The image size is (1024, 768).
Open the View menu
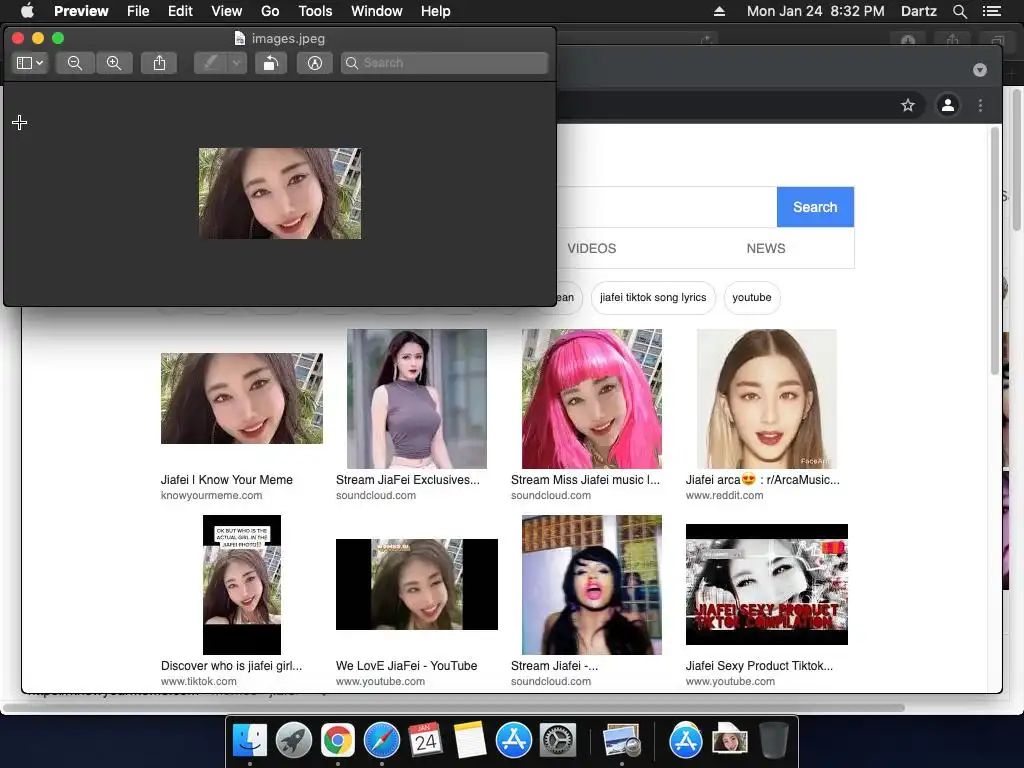[227, 11]
